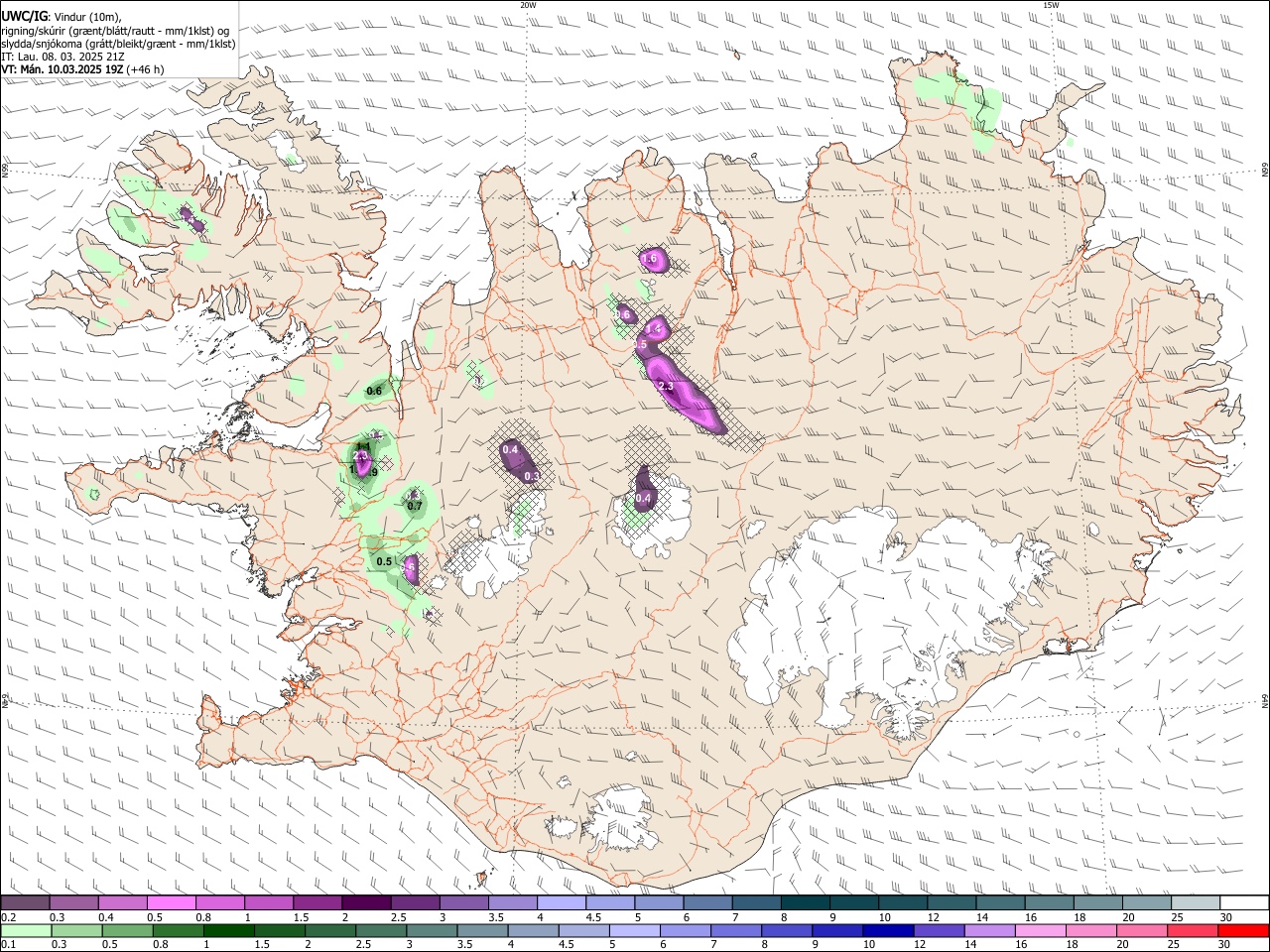Click the 20W longitude label

[x=528, y=5]
